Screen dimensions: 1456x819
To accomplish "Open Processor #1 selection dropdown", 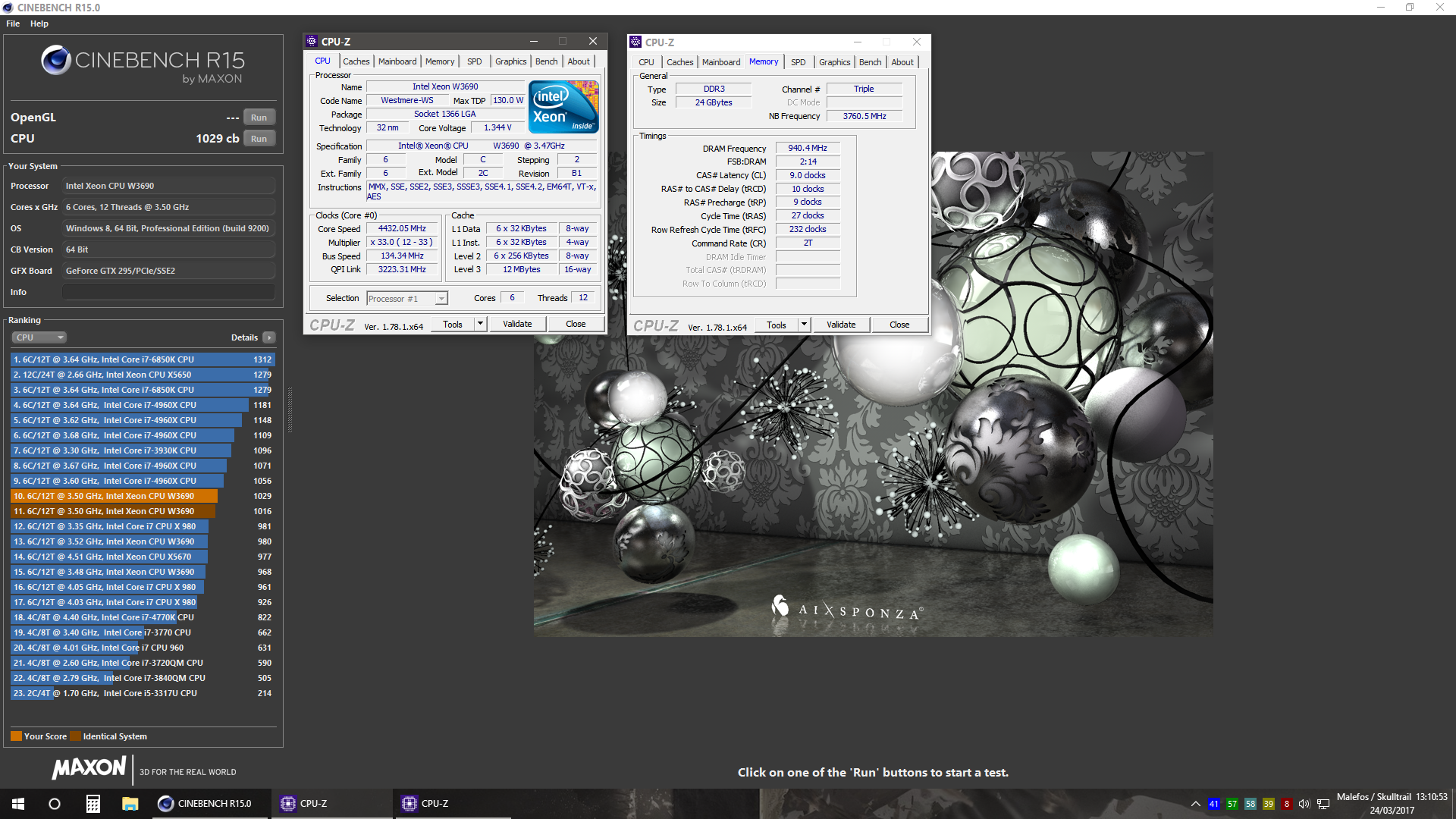I will (x=406, y=299).
